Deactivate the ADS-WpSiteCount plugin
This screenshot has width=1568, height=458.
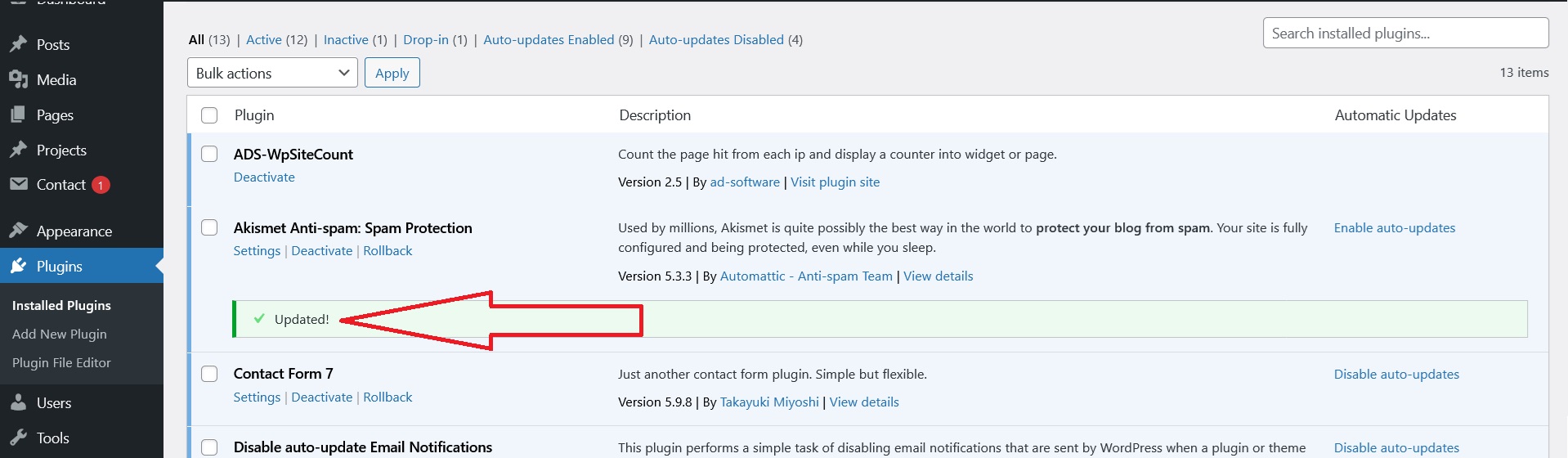264,177
